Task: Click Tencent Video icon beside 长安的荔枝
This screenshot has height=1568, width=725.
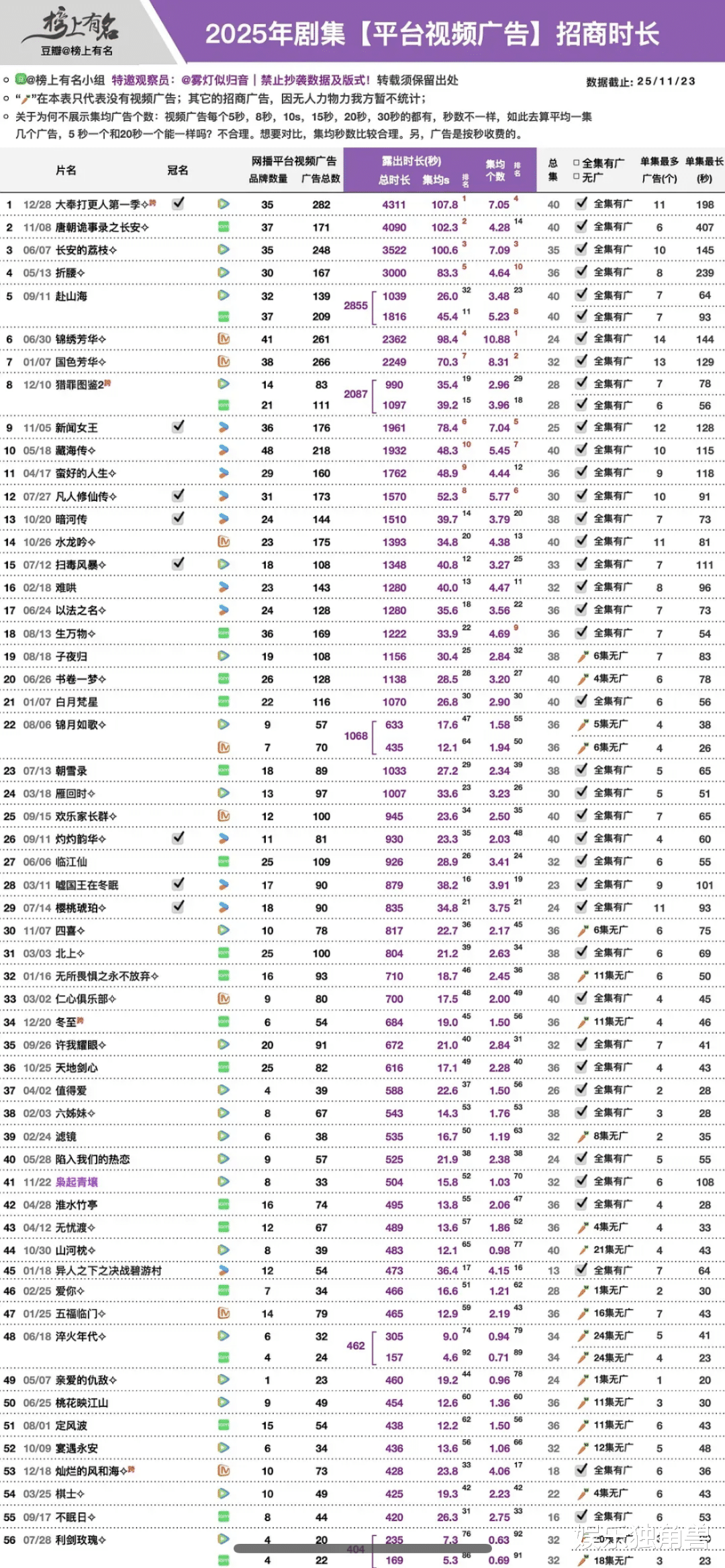Action: [x=224, y=250]
